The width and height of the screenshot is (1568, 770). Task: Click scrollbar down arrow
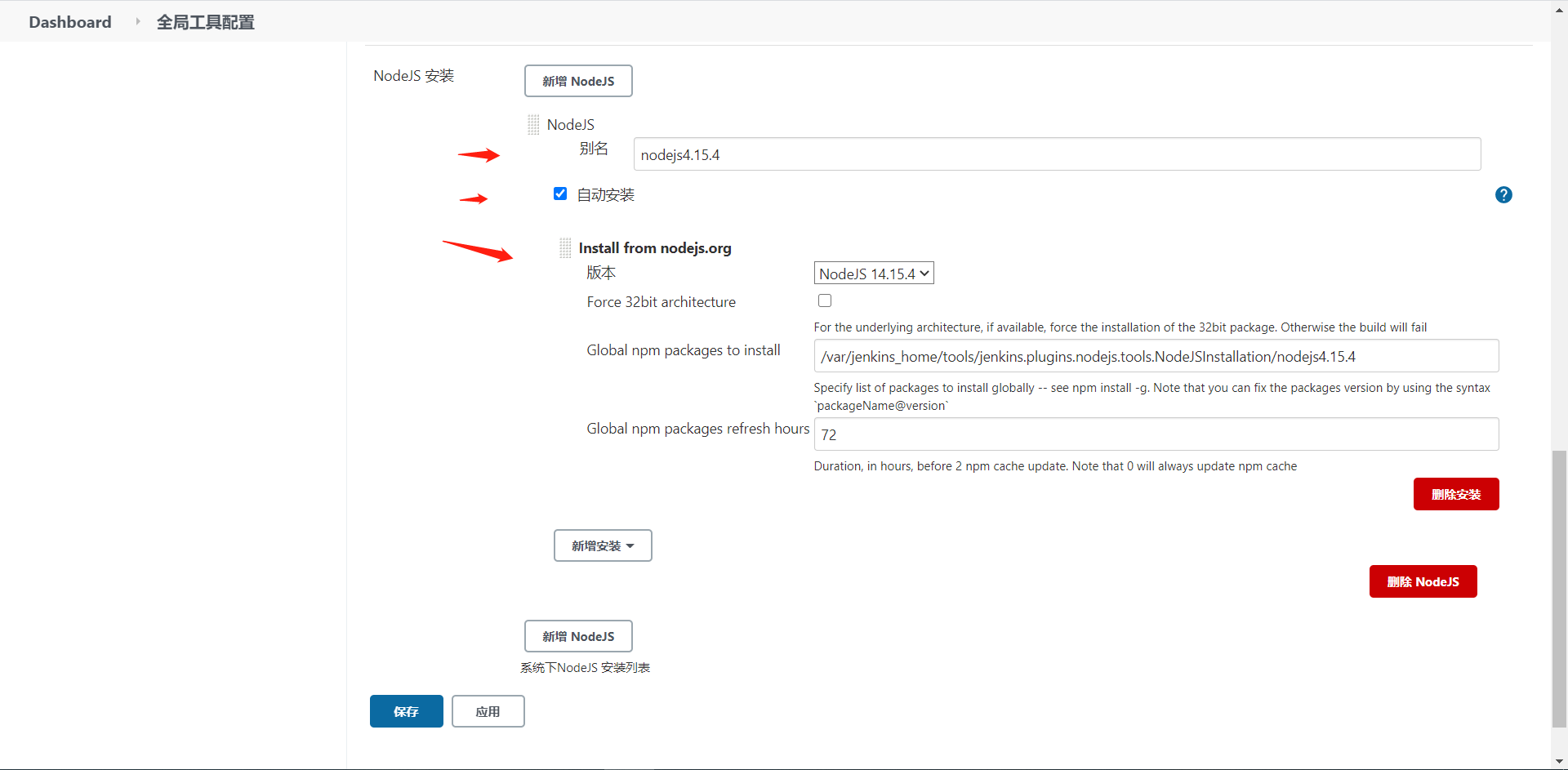[1560, 761]
